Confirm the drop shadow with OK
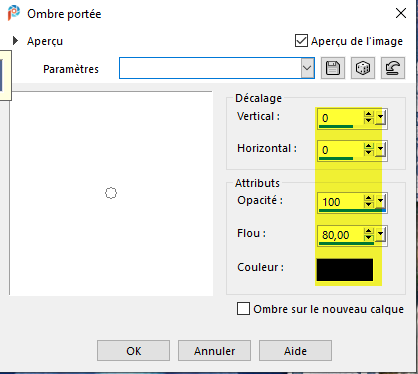Image resolution: width=418 pixels, height=374 pixels. [133, 351]
